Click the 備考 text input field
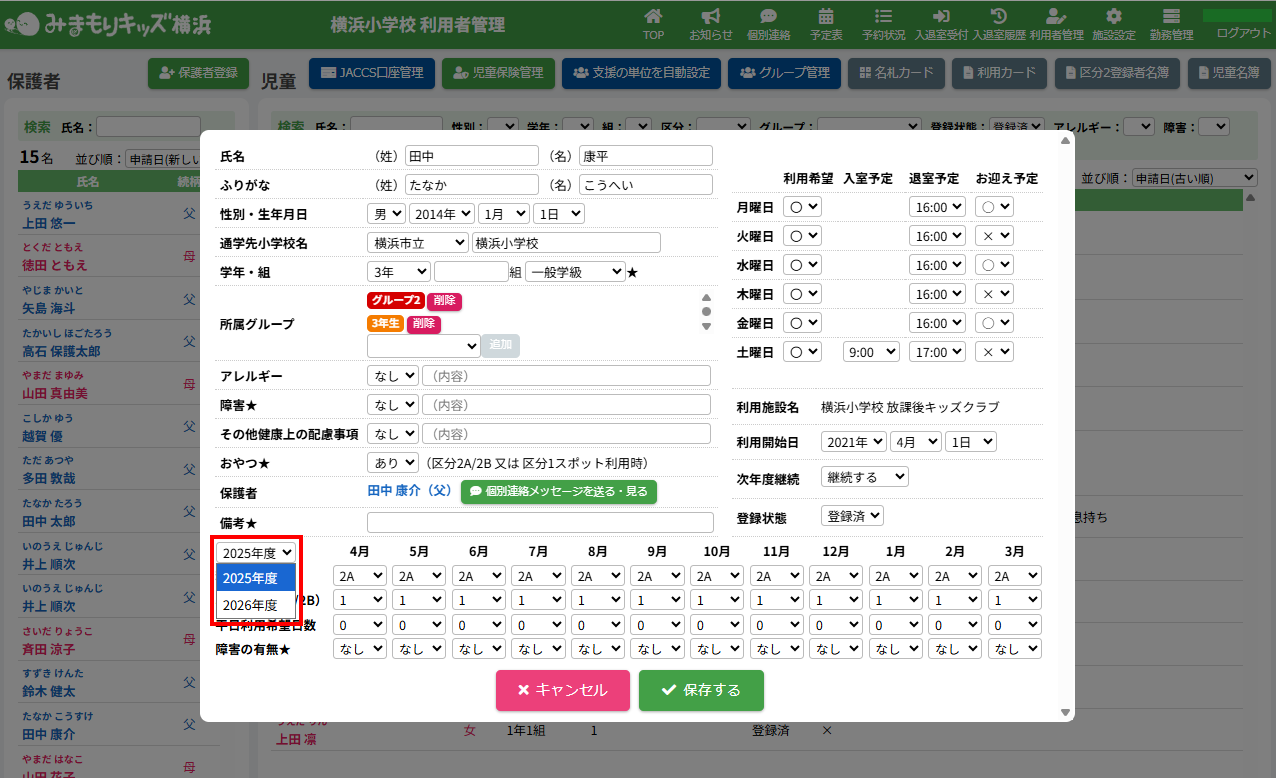1276x778 pixels. (540, 523)
